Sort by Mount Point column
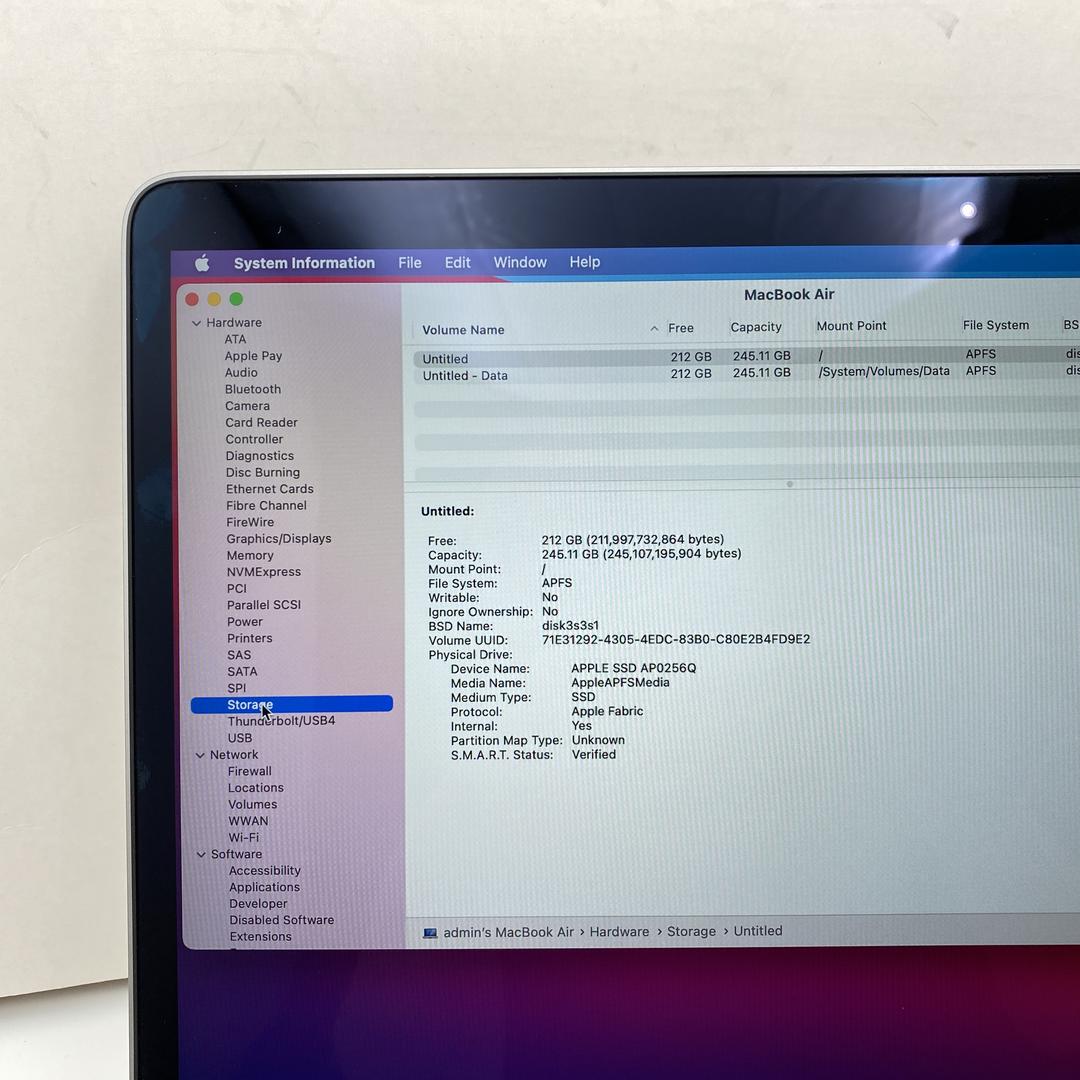The image size is (1080, 1080). (851, 326)
